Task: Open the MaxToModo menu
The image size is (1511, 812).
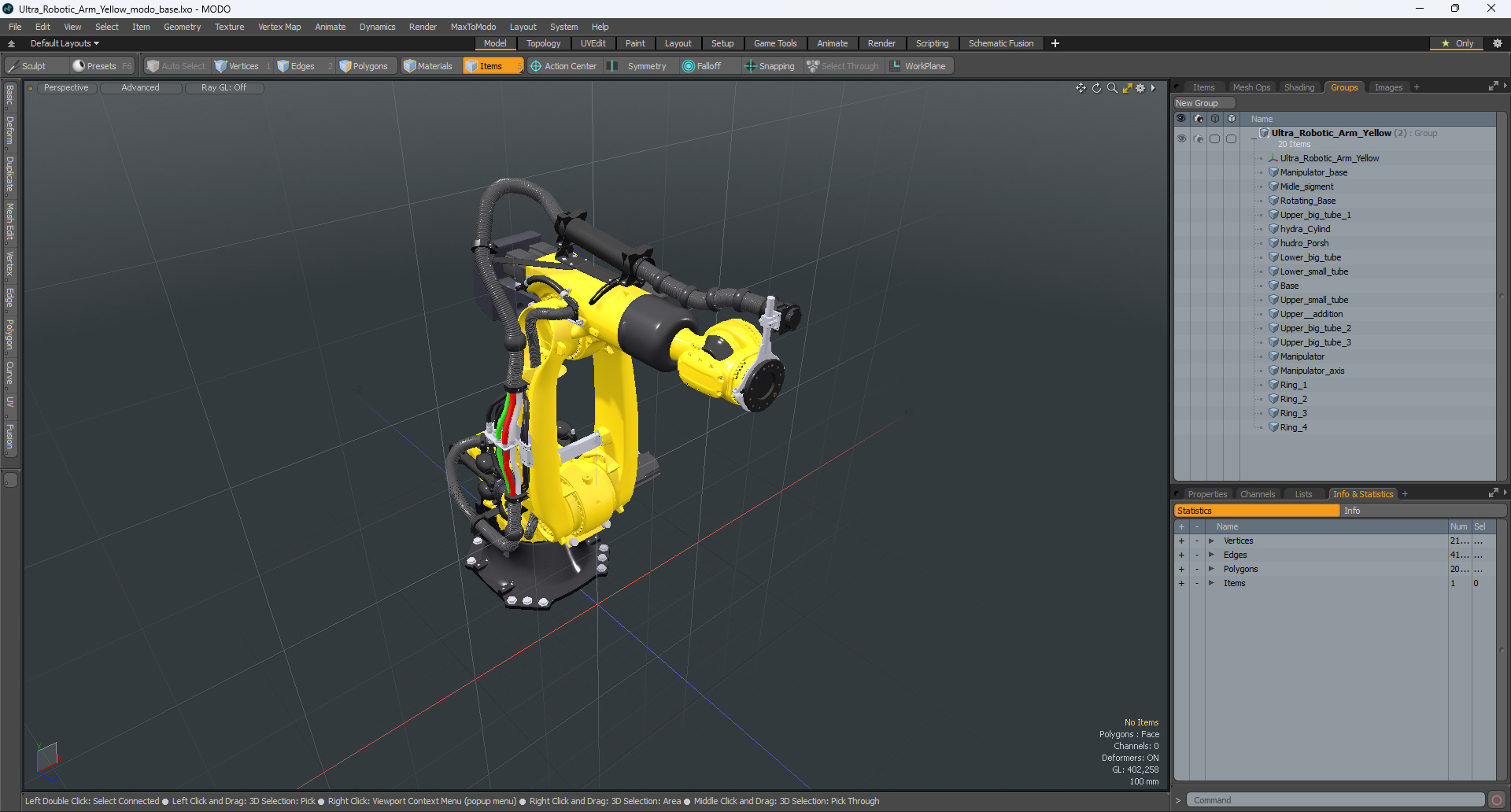Action: pos(473,27)
